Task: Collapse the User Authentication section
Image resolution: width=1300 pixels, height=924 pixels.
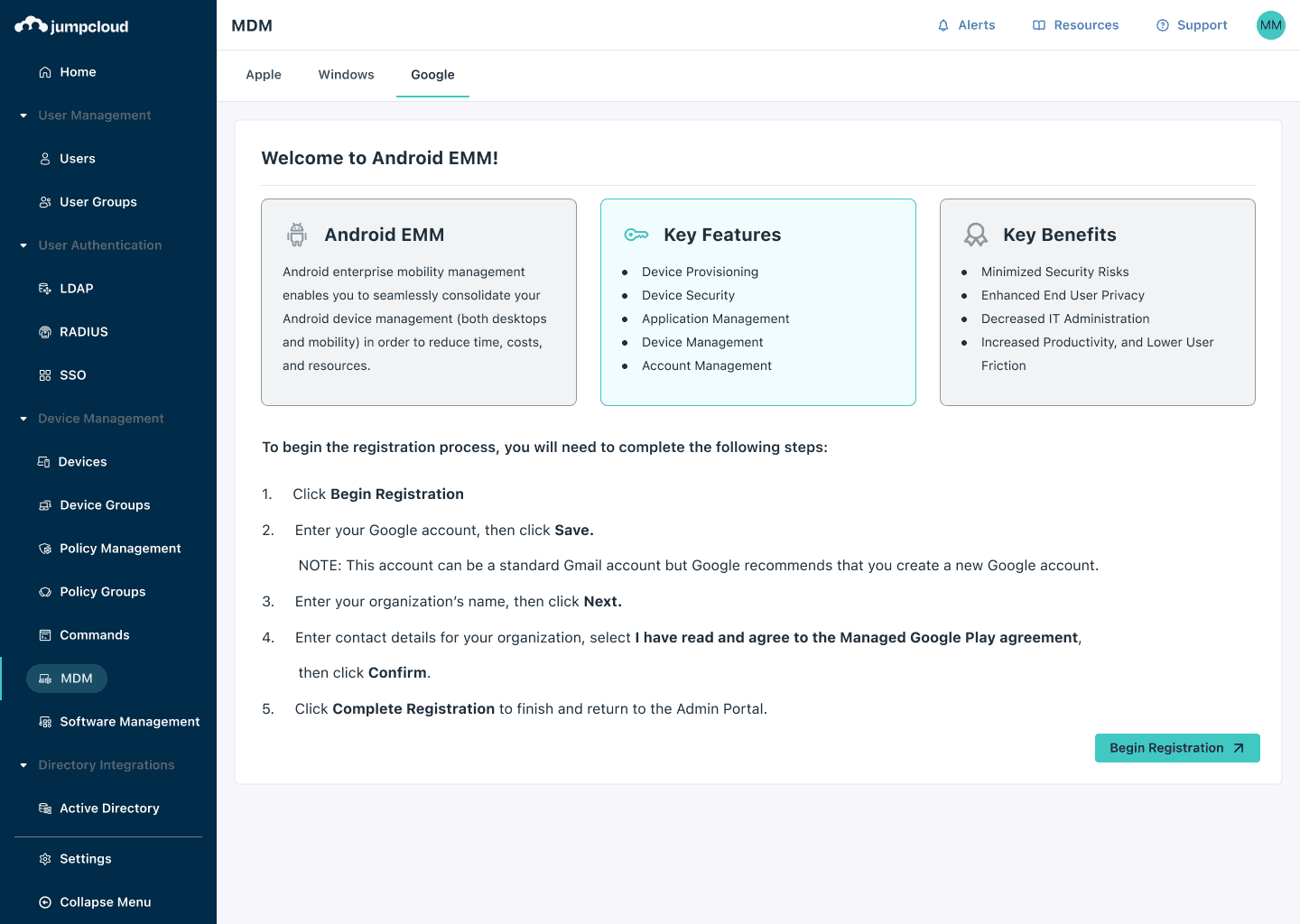Action: (x=23, y=245)
